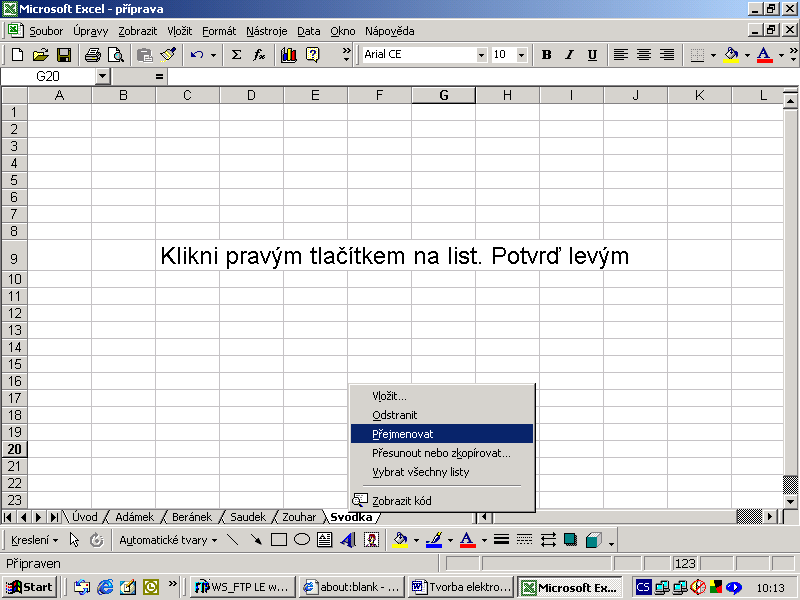Select Přesunout nebo zkopírovat... menu entry

(442, 453)
